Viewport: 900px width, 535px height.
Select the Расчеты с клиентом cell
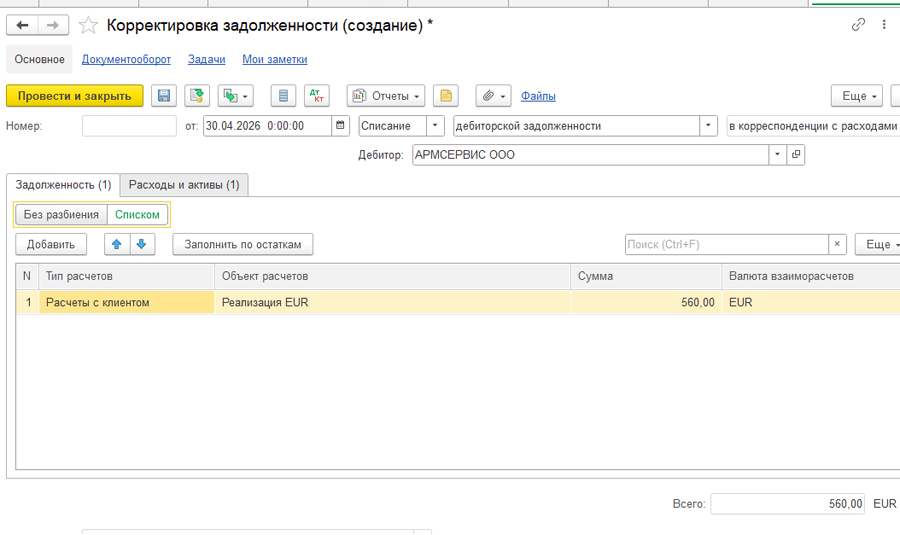(x=126, y=302)
